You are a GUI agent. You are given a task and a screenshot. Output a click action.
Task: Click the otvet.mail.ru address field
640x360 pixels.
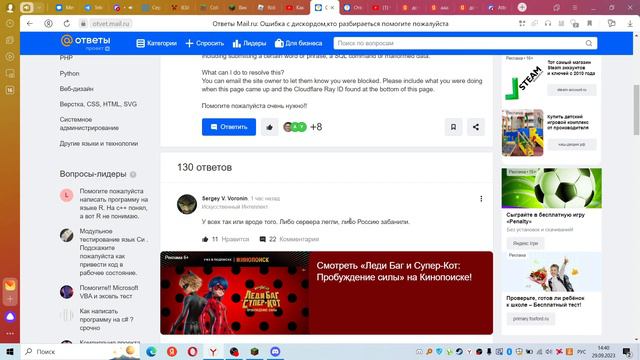pos(111,24)
